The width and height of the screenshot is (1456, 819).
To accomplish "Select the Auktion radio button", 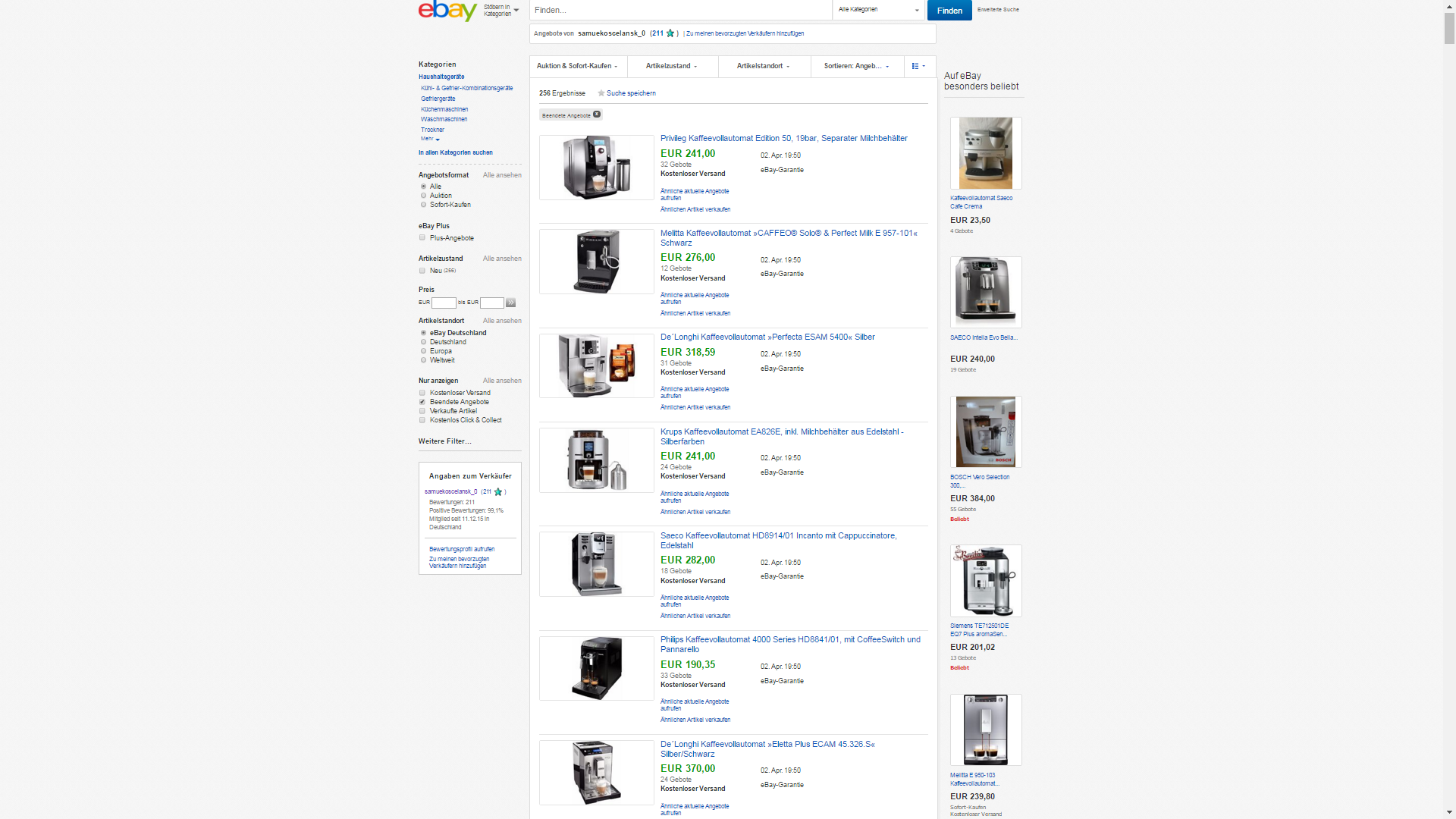I will coord(424,196).
